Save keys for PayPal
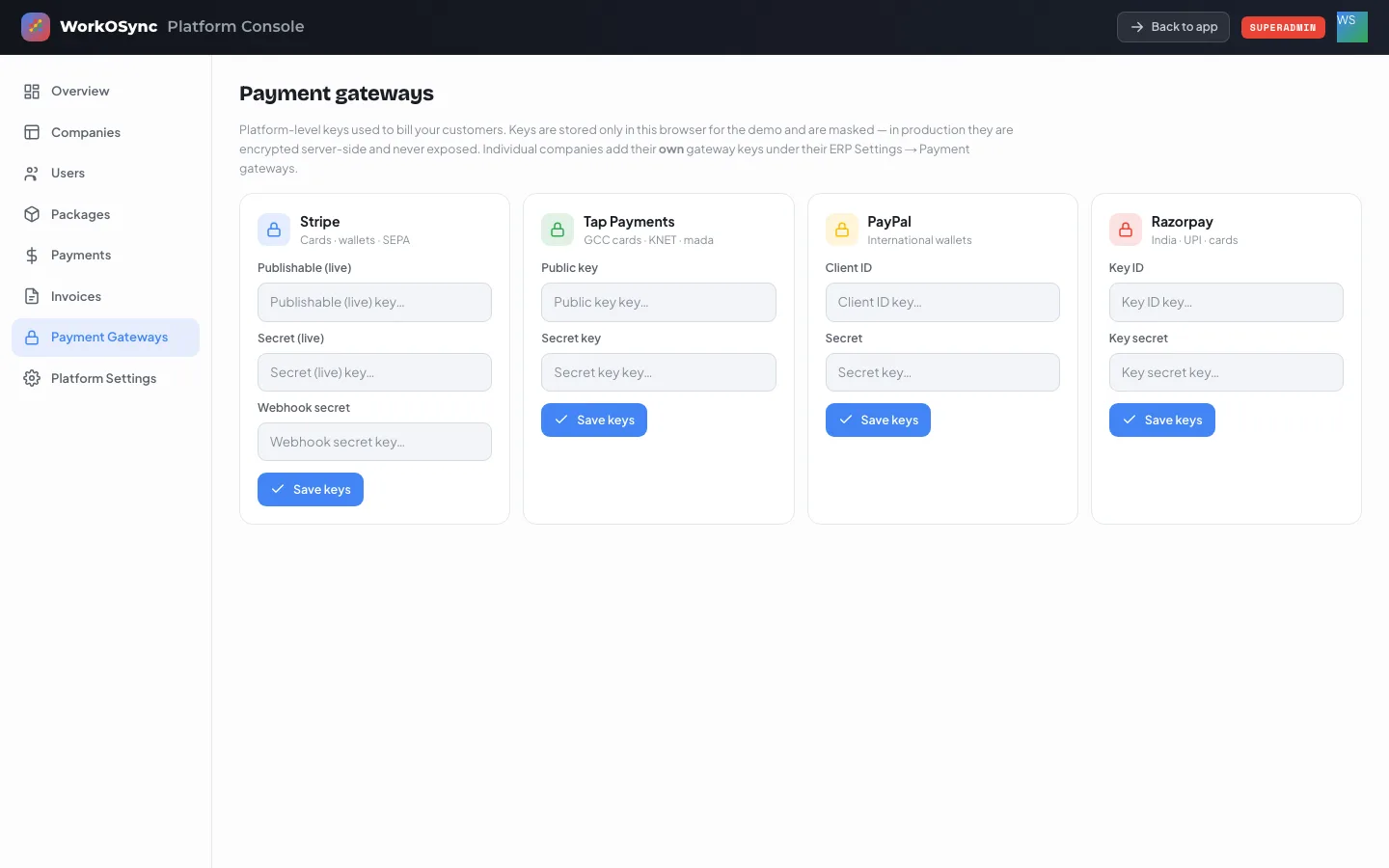Screen dimensions: 1389x868 [878, 420]
